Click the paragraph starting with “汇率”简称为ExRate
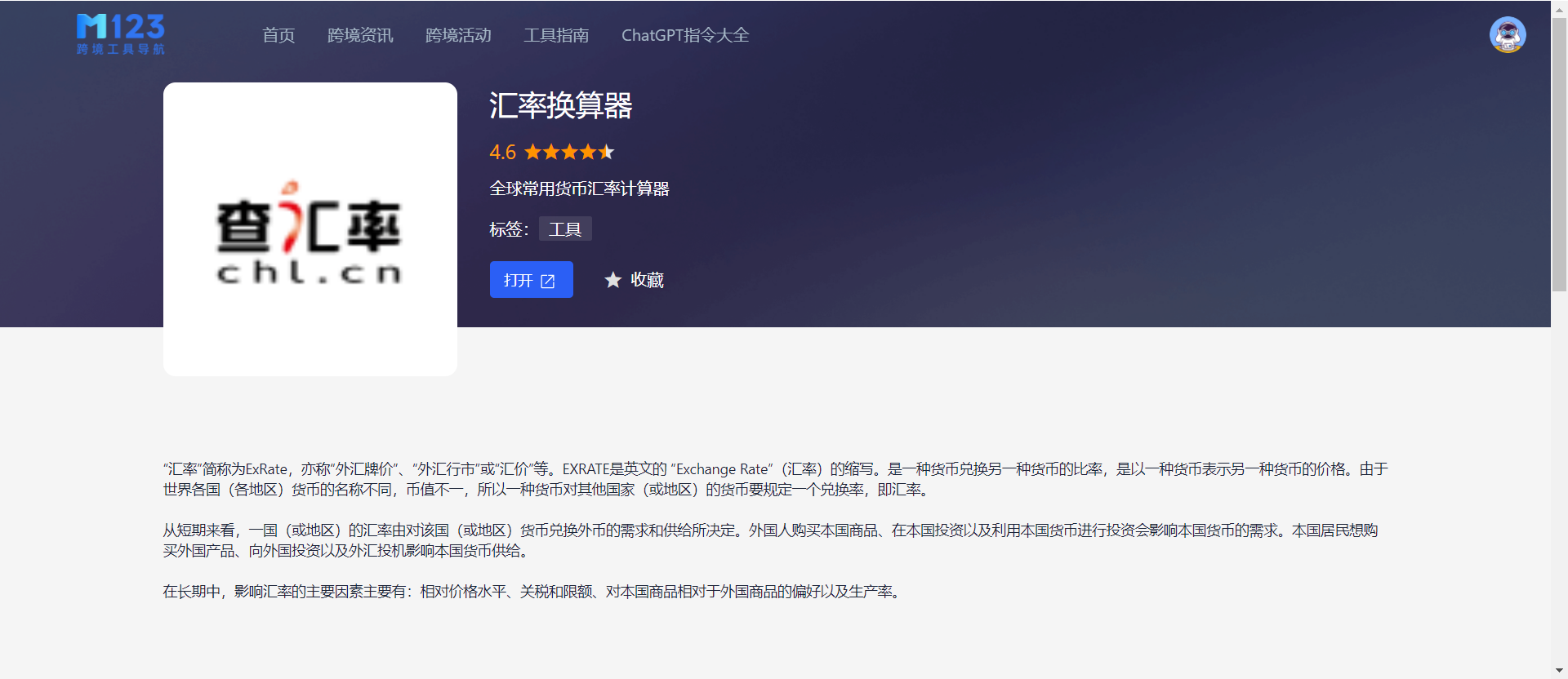Viewport: 1568px width, 679px height. pyautogui.click(x=776, y=479)
